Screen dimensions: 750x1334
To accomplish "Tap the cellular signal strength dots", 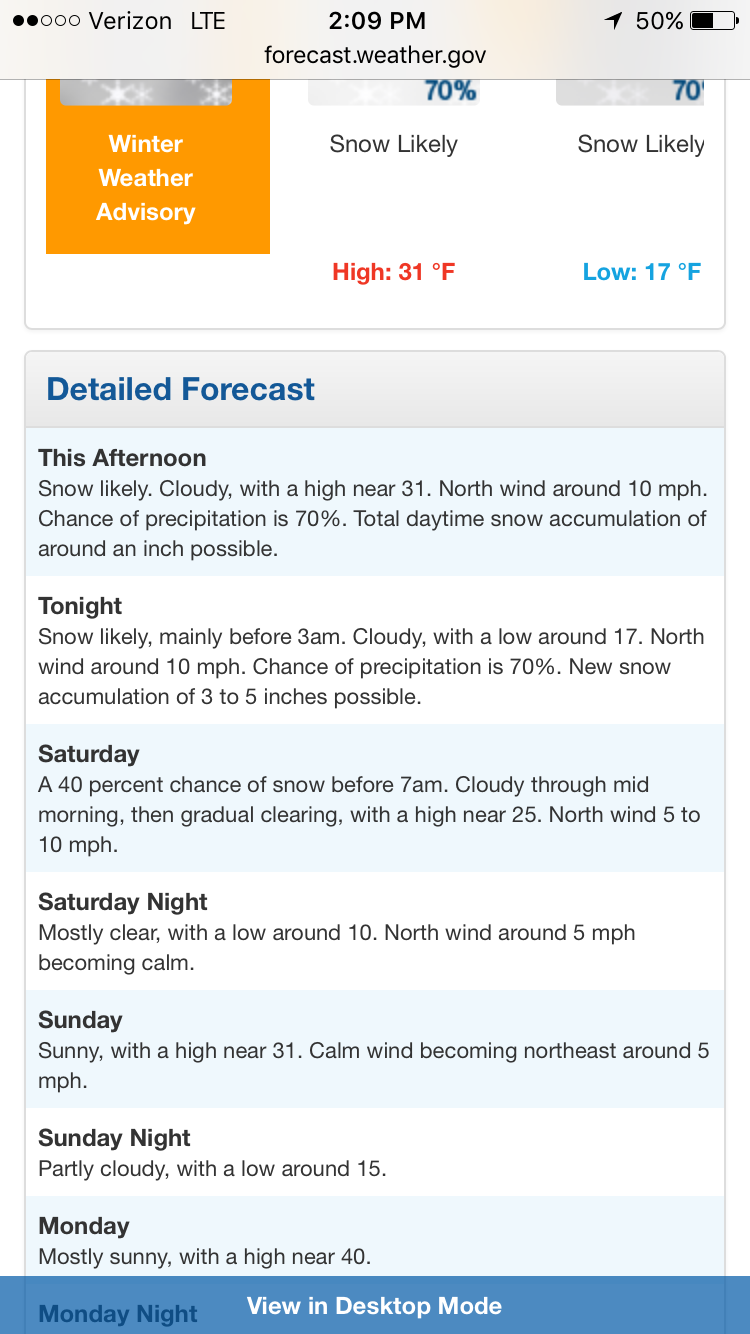I will (x=46, y=21).
